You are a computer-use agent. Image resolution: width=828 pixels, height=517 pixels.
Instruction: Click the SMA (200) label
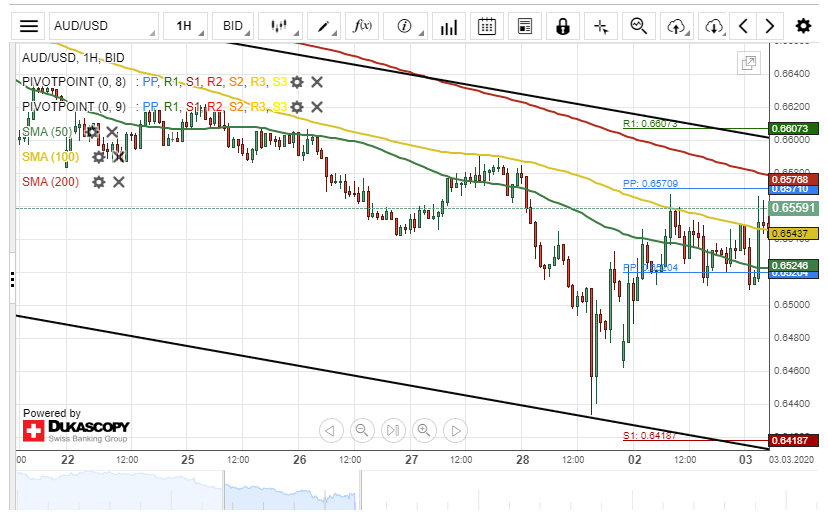pyautogui.click(x=51, y=182)
